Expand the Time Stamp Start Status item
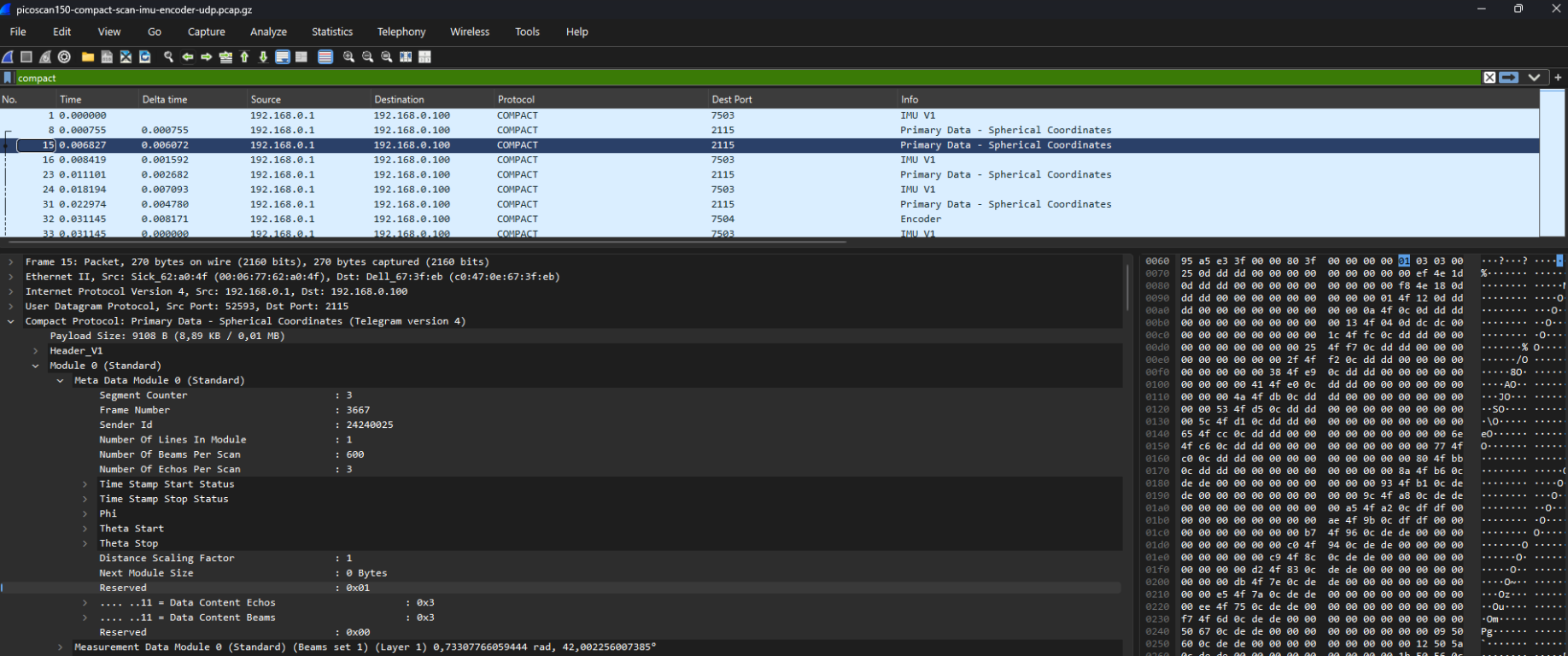Viewport: 1568px width, 656px height. click(x=85, y=484)
